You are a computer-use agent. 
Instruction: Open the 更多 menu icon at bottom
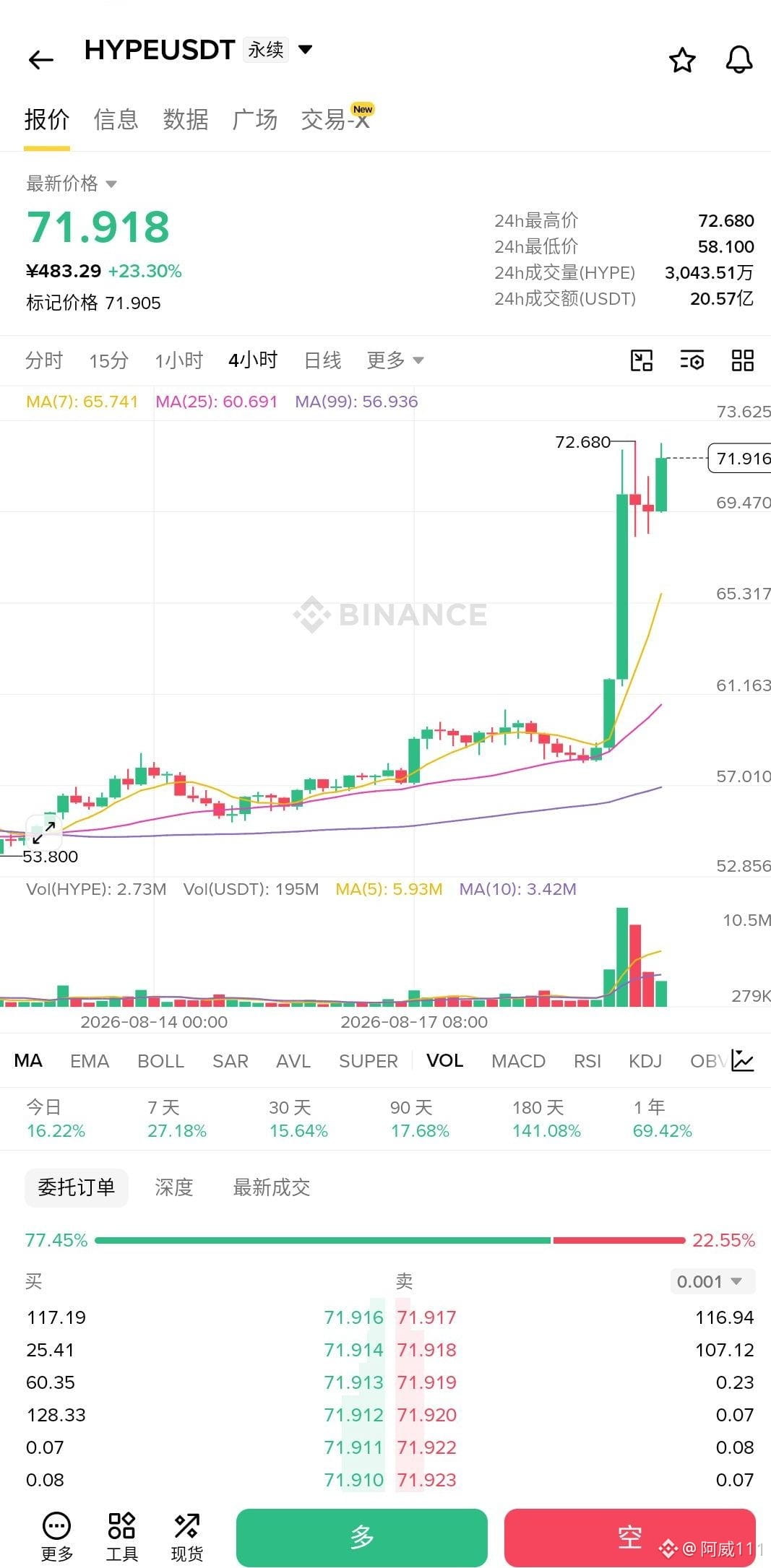pyautogui.click(x=57, y=1537)
